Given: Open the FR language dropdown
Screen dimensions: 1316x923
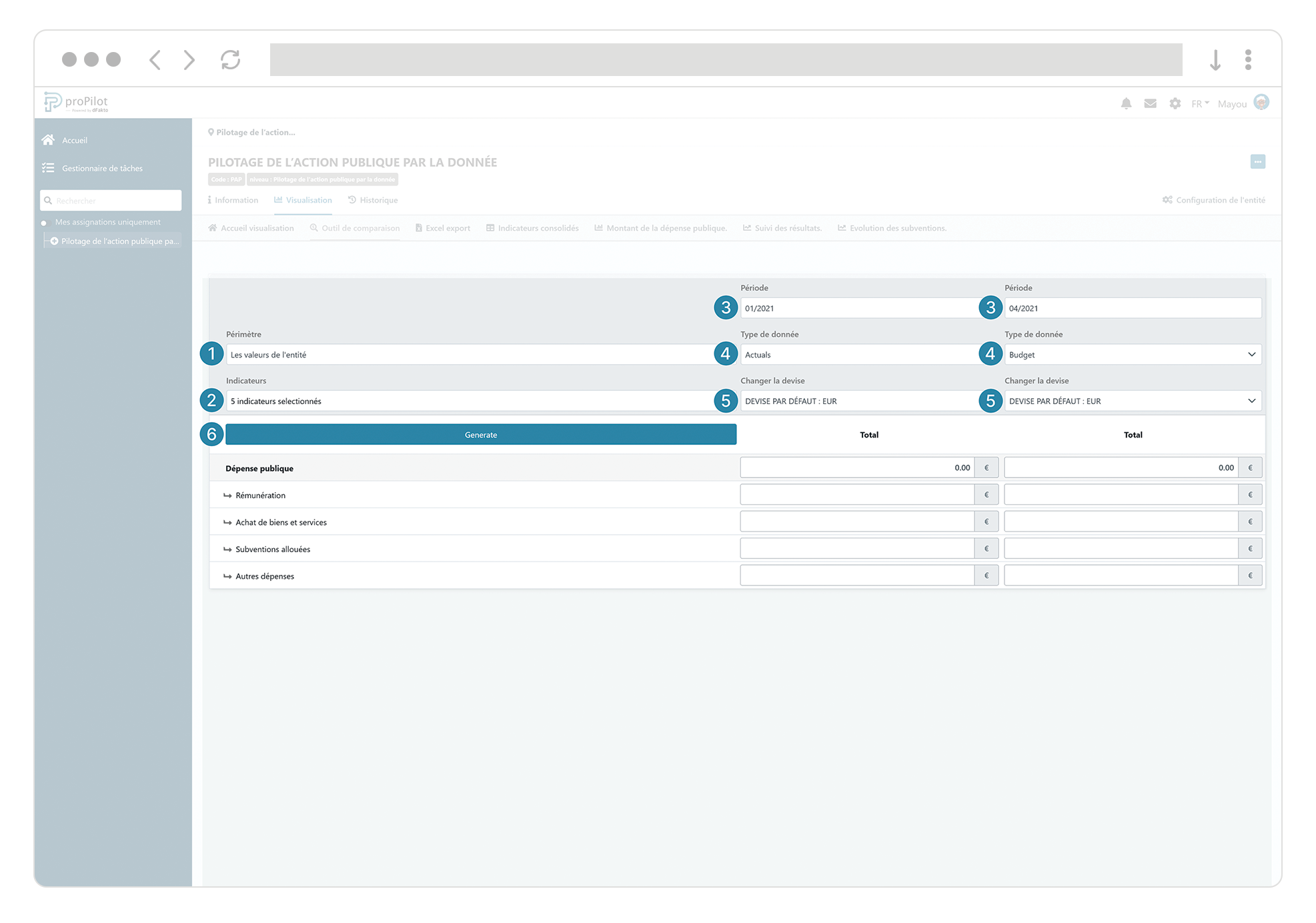Looking at the screenshot, I should 1199,104.
